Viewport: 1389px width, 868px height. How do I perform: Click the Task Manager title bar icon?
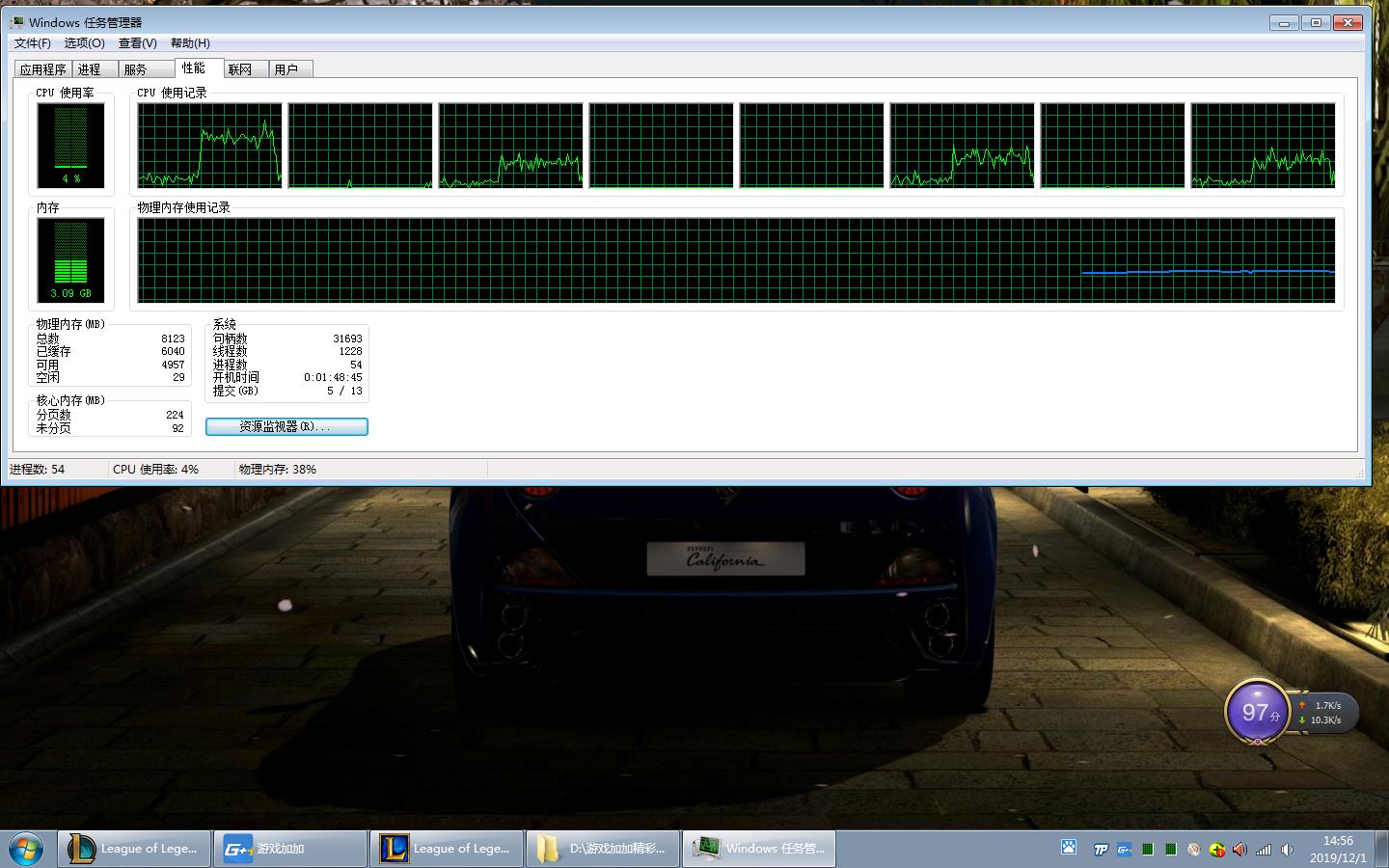pyautogui.click(x=17, y=22)
